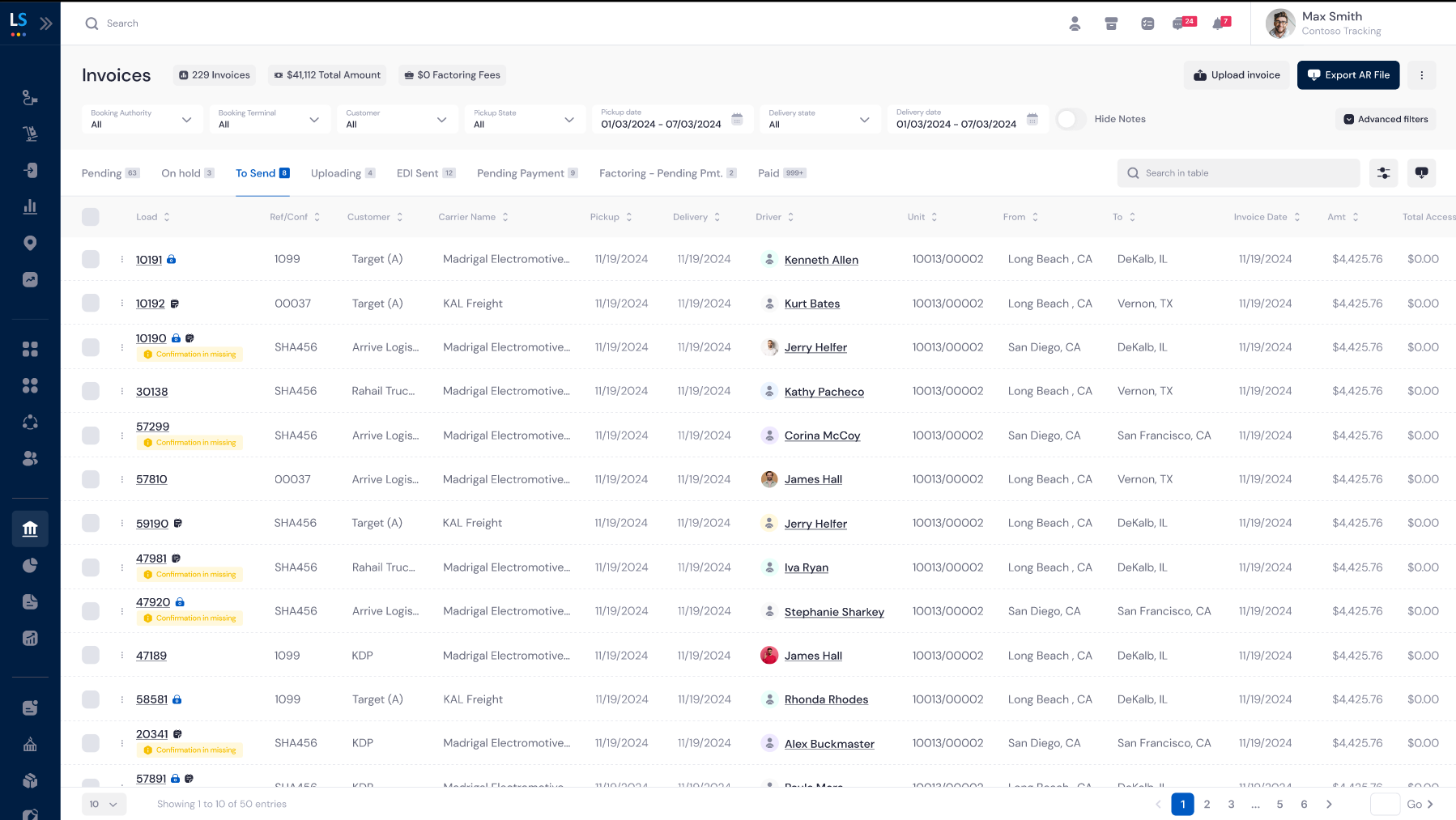Open the Pickup State dropdown
1456x820 pixels.
[x=526, y=119]
